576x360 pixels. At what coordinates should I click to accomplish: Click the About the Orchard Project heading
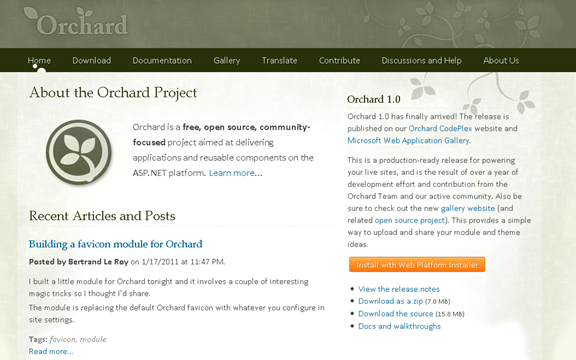[x=113, y=93]
